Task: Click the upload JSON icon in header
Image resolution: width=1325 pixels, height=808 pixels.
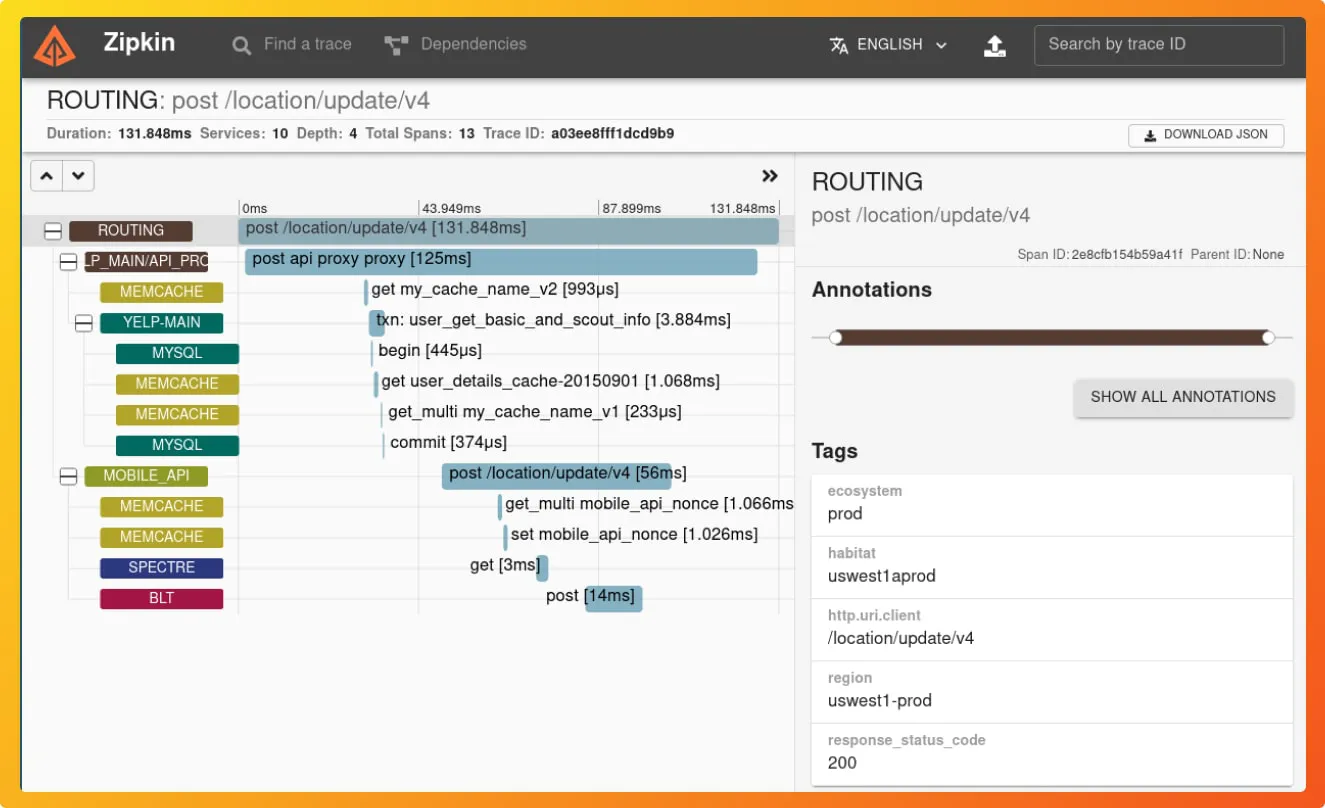Action: 994,46
